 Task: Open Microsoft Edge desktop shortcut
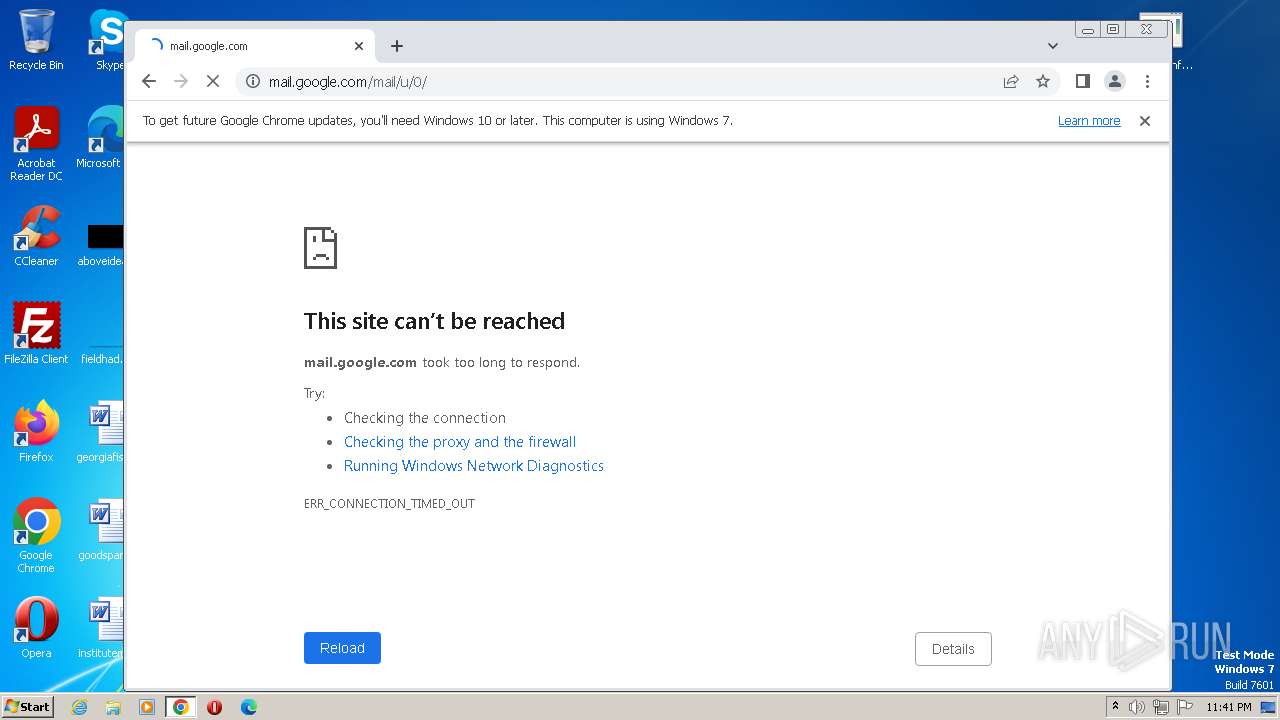pyautogui.click(x=100, y=138)
